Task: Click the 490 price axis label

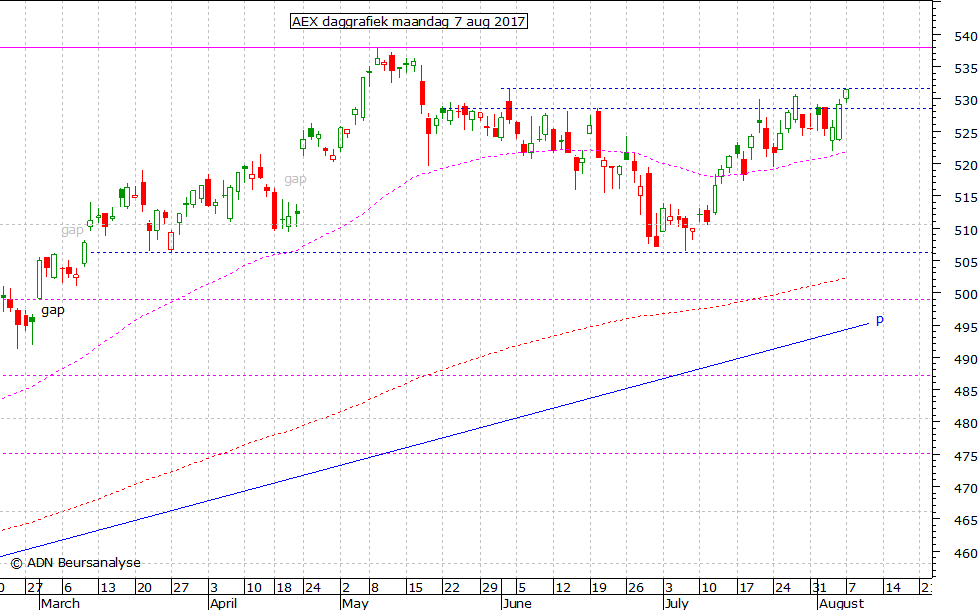Action: (x=966, y=359)
